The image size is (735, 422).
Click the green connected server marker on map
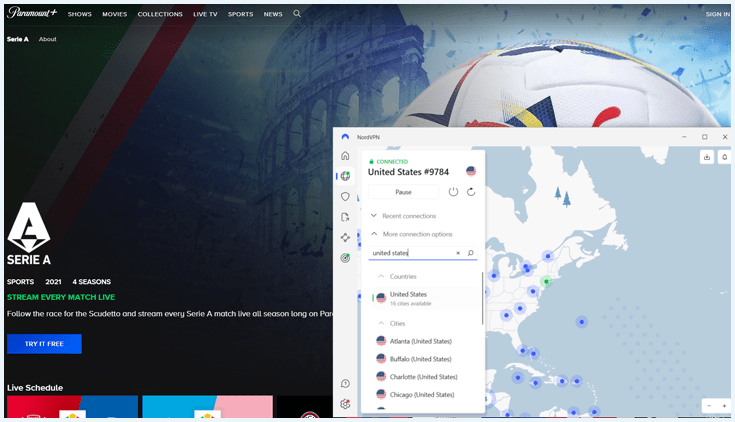[546, 281]
